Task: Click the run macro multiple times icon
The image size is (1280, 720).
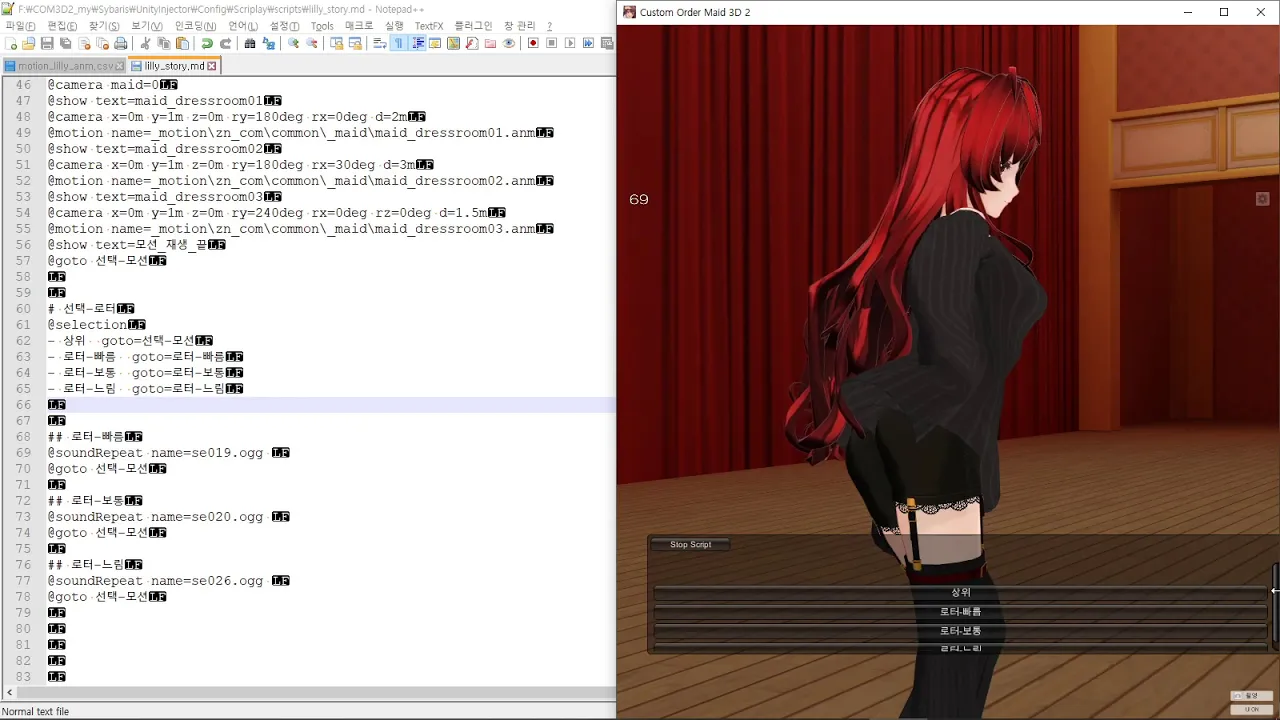Action: (588, 43)
